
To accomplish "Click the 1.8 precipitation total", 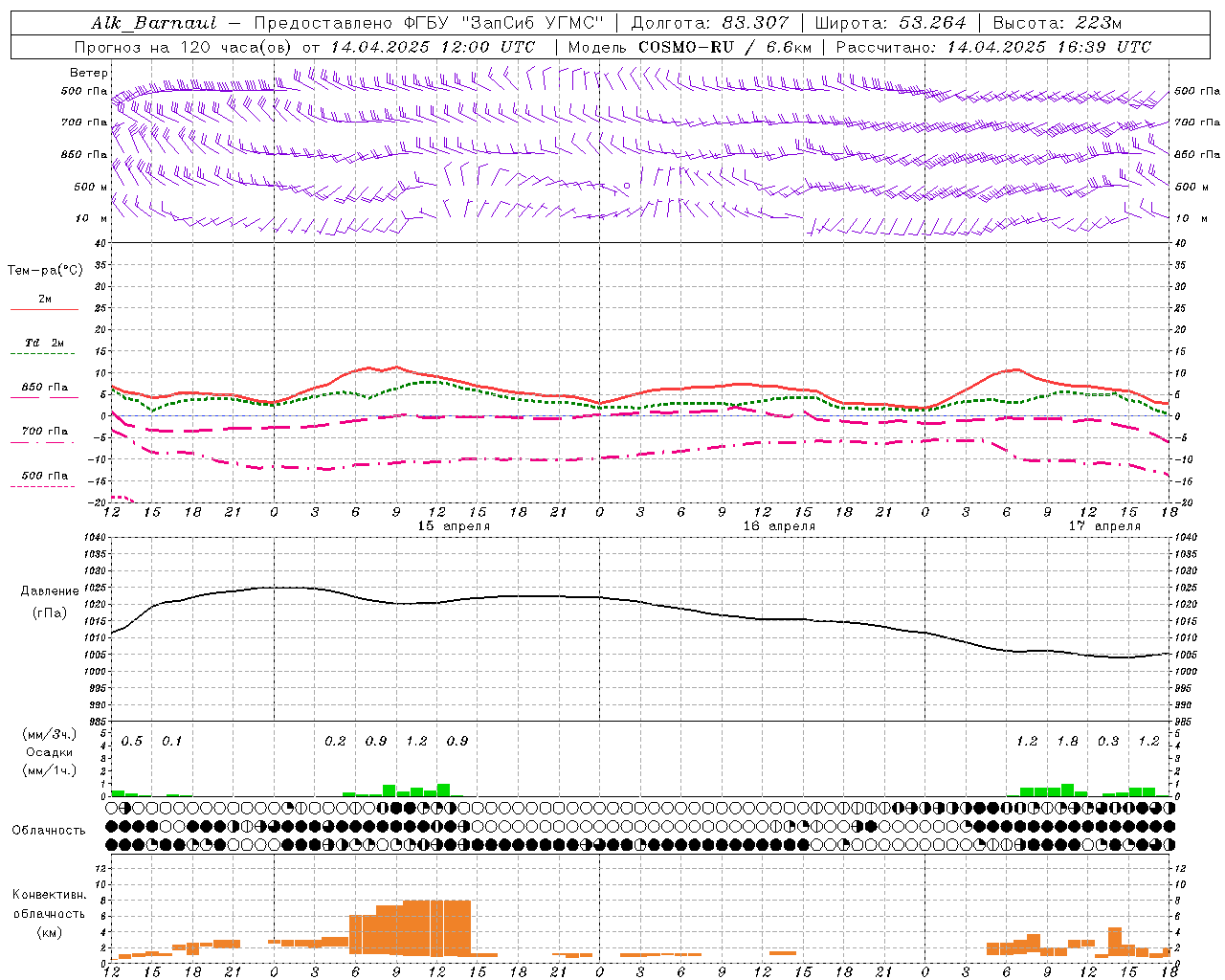I will pos(1067,742).
